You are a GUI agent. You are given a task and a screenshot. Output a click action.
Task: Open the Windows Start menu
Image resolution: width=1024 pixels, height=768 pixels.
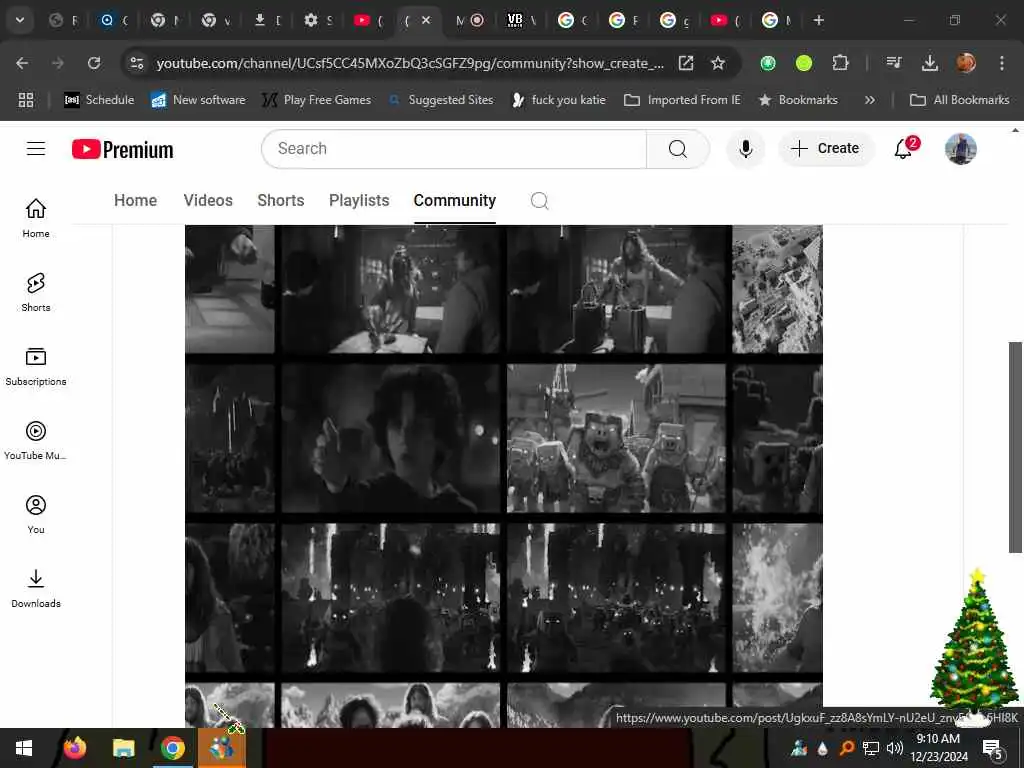(24, 748)
